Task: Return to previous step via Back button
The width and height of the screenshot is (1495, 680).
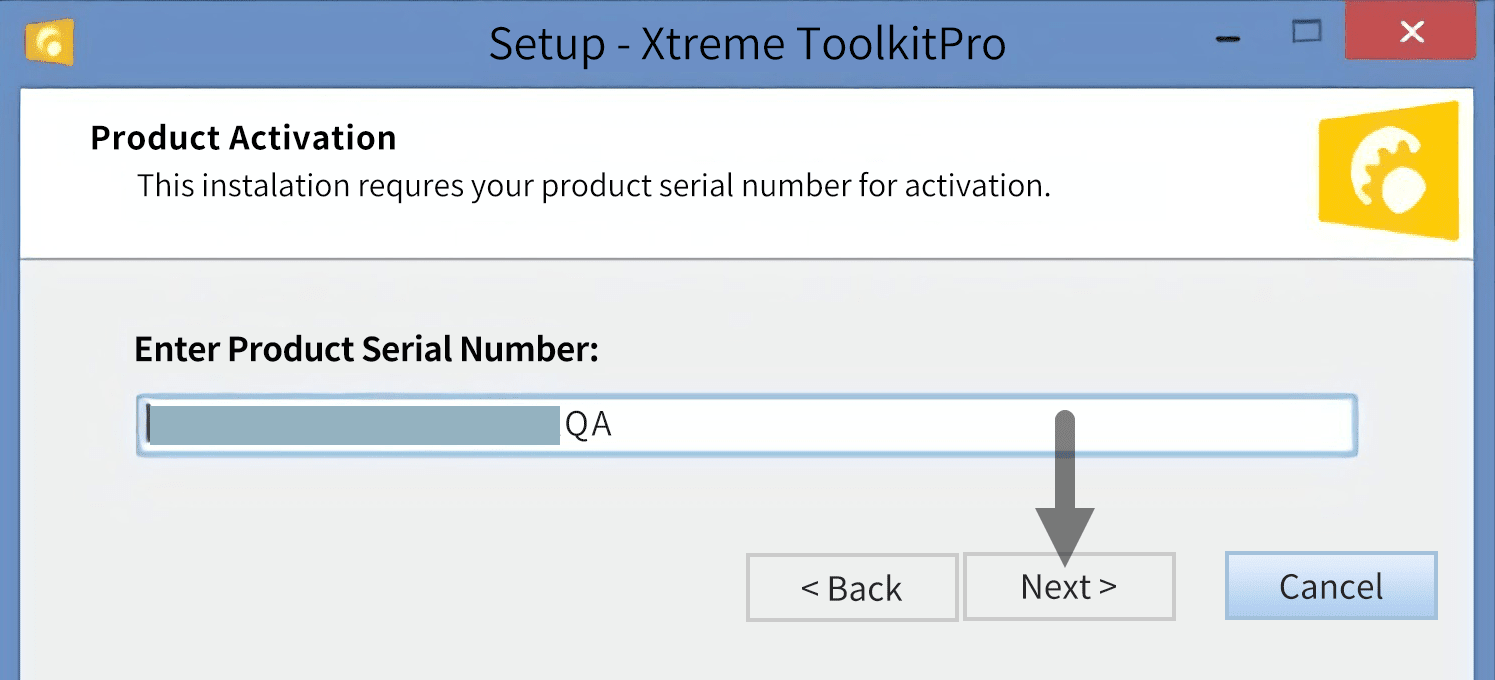Action: (x=851, y=588)
